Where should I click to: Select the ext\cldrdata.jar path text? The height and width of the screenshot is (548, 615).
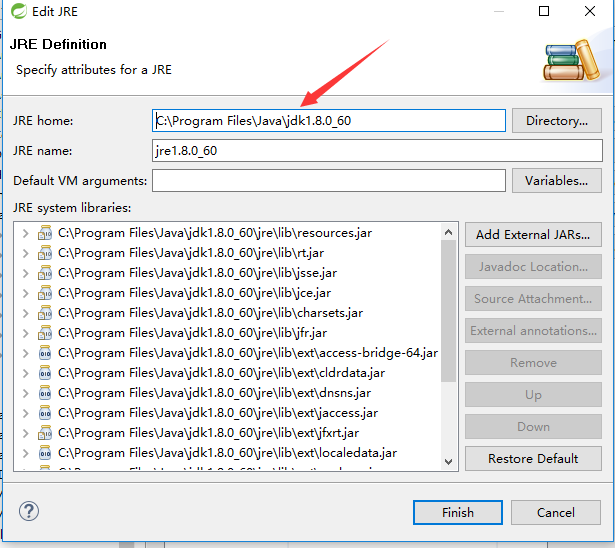click(x=222, y=373)
